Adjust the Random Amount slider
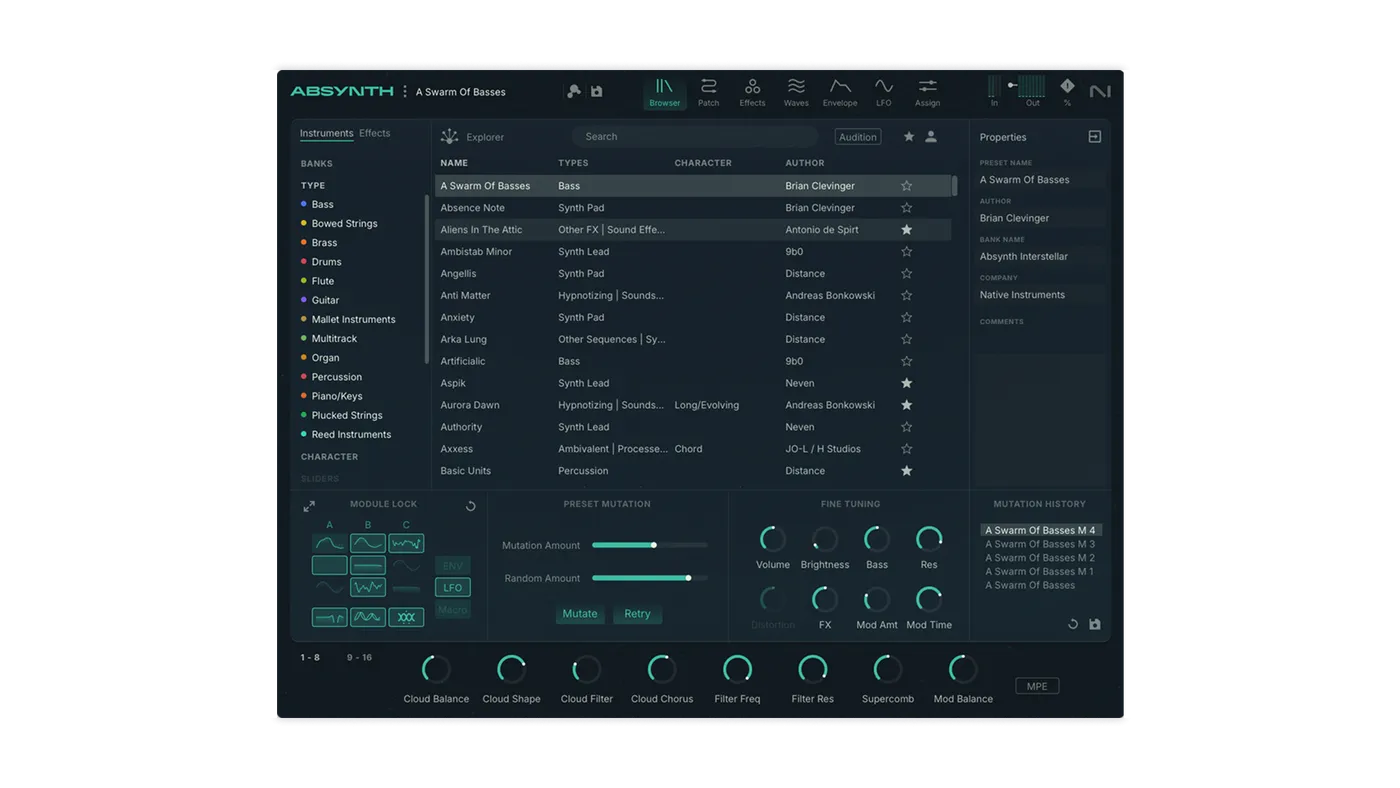The width and height of the screenshot is (1400, 788). 650,578
